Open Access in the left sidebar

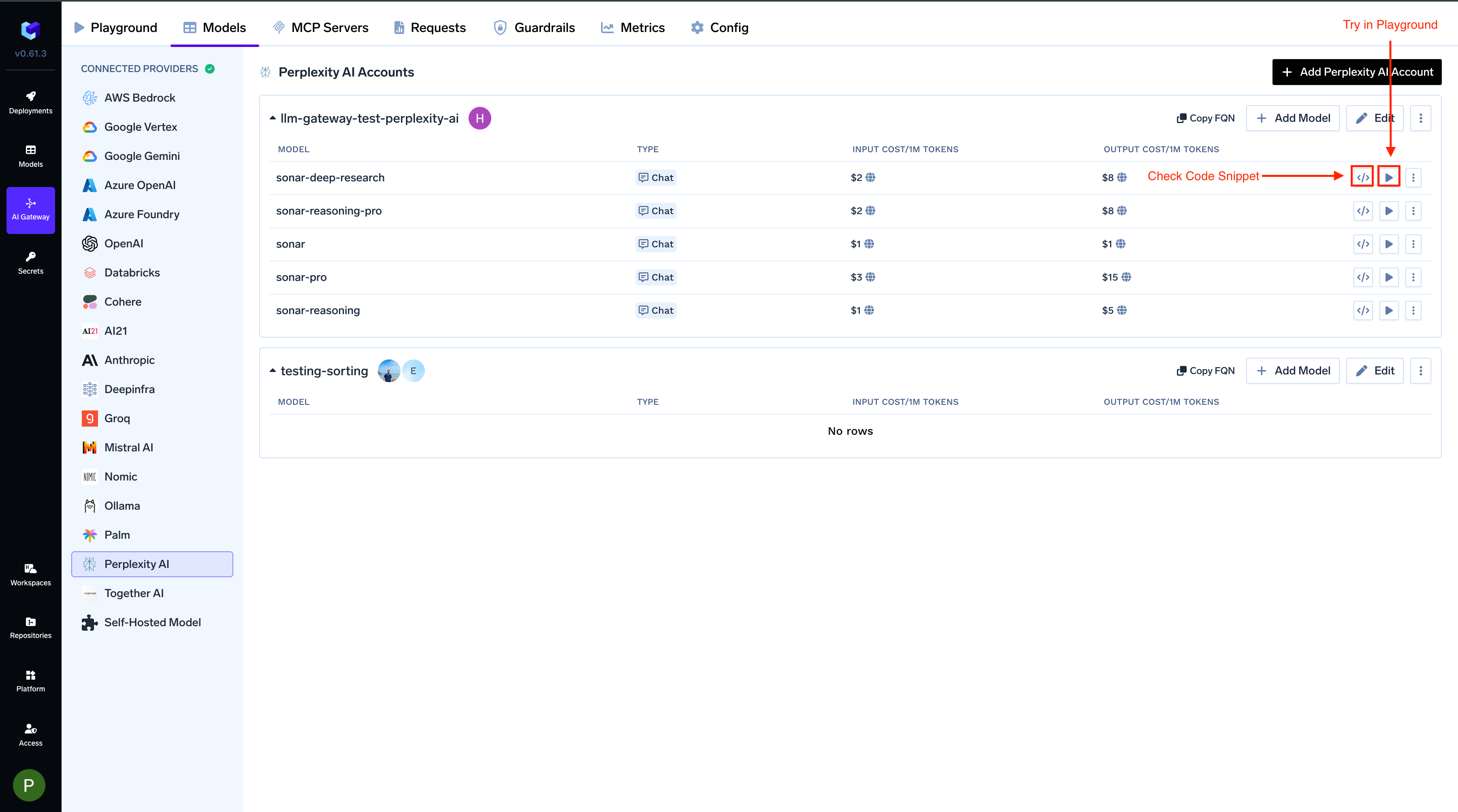click(x=30, y=734)
